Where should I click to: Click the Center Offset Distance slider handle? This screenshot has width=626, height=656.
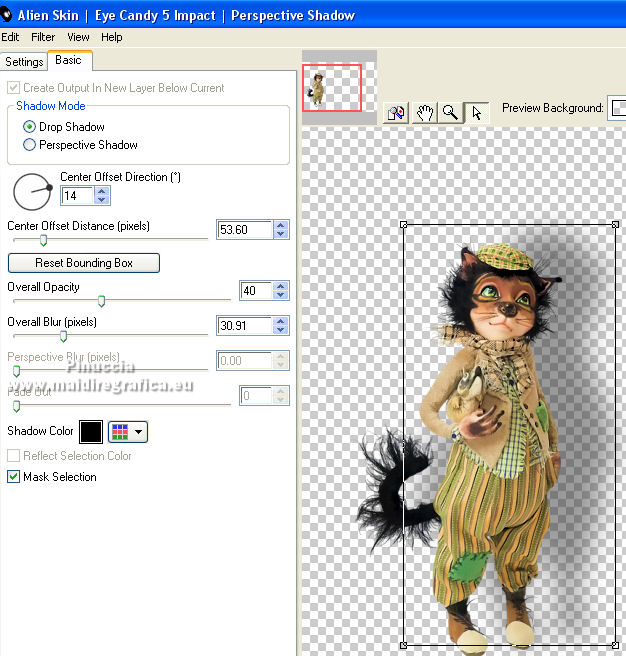[43, 240]
